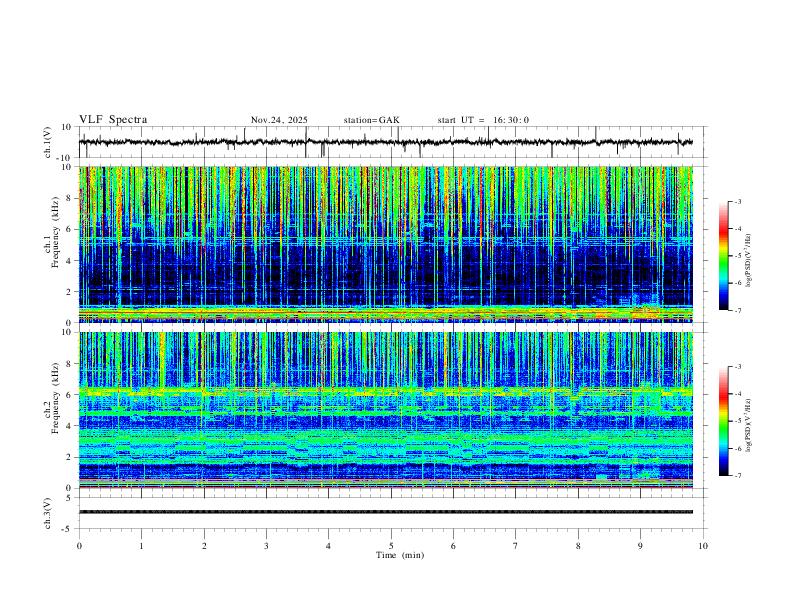Click the "ch.3(V)" axis label

pos(48,513)
